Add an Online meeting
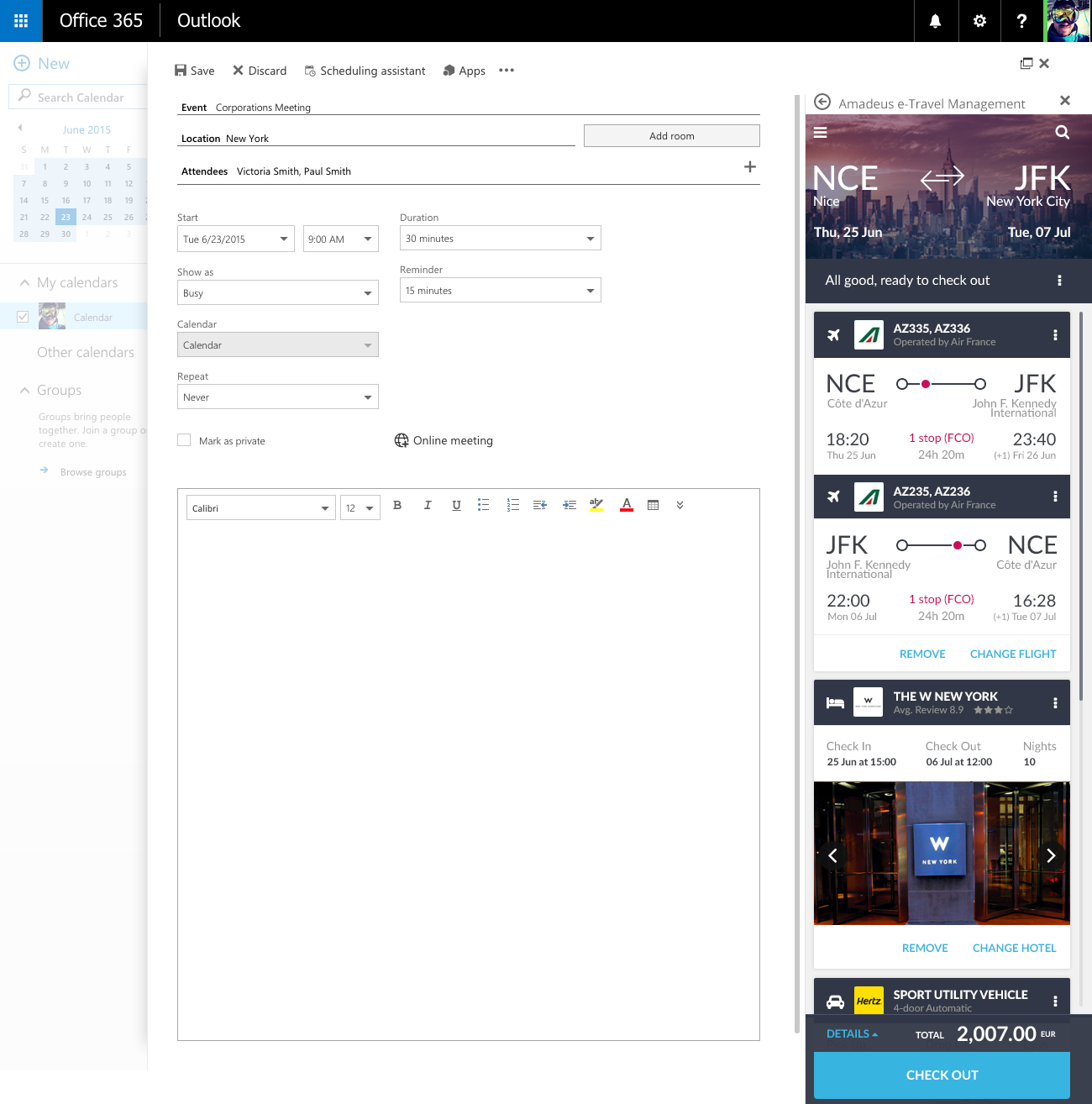 click(444, 440)
